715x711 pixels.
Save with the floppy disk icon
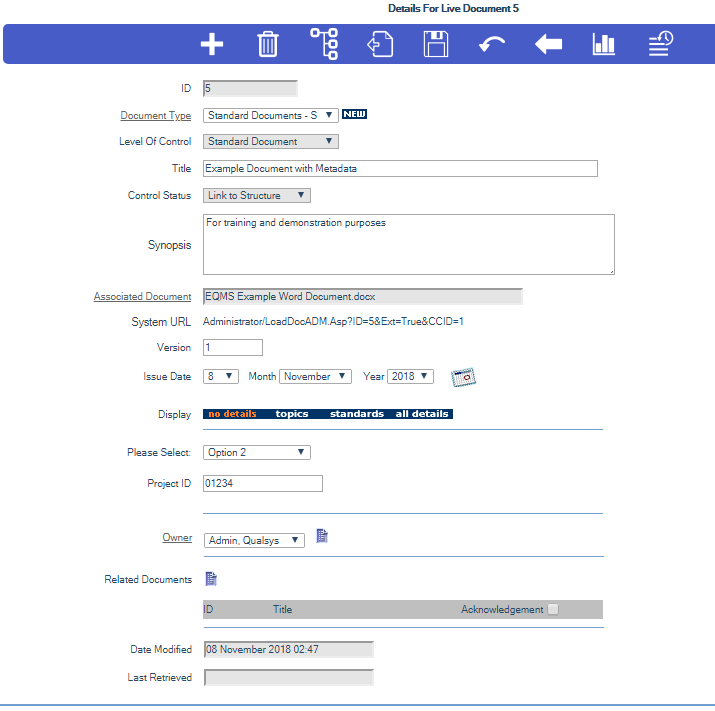(x=436, y=44)
